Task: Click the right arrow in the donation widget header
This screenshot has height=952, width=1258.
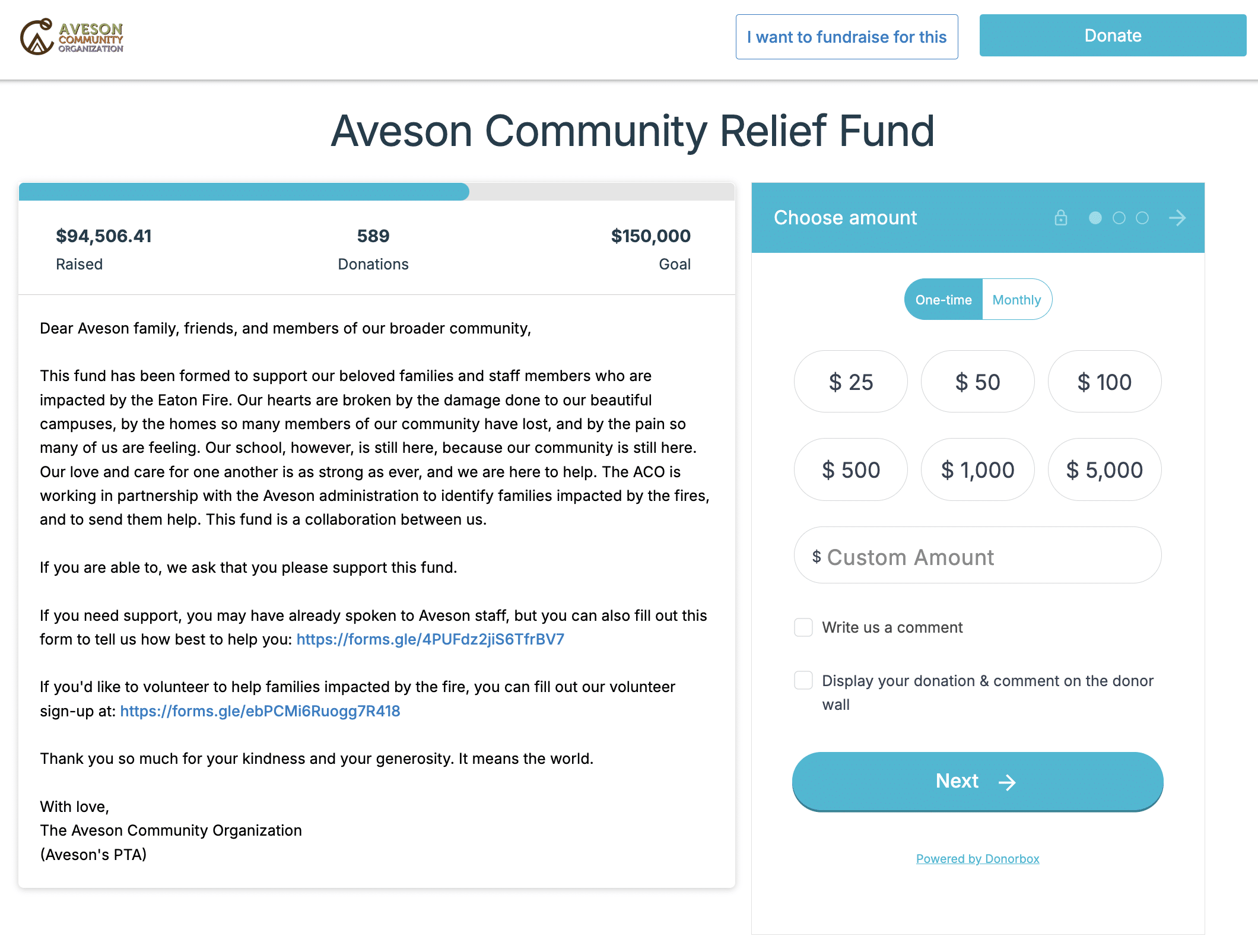Action: coord(1177,218)
